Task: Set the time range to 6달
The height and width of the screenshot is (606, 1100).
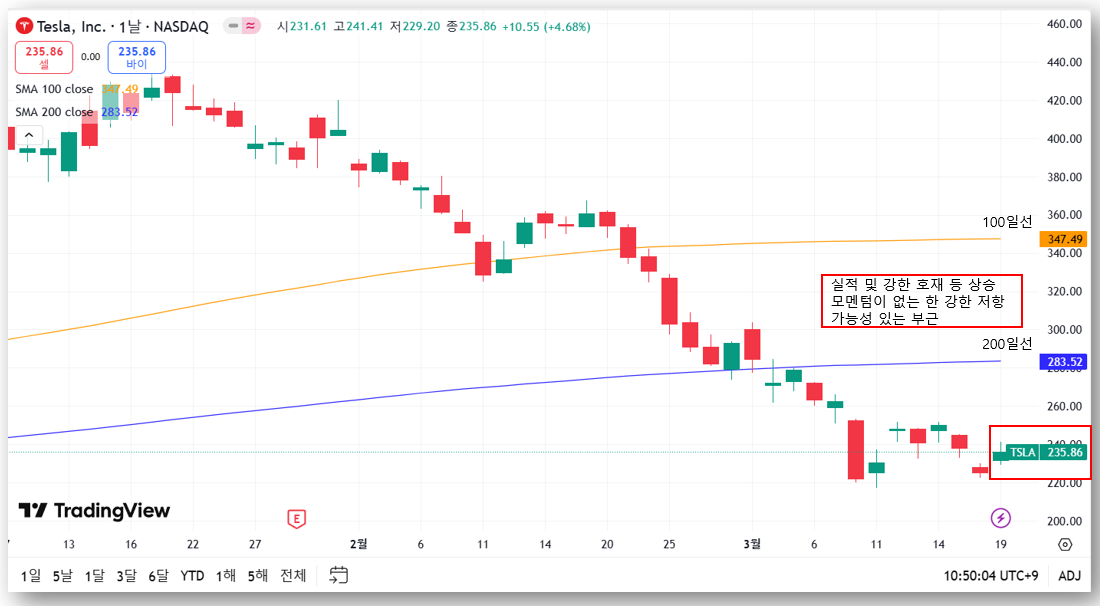Action: point(159,576)
